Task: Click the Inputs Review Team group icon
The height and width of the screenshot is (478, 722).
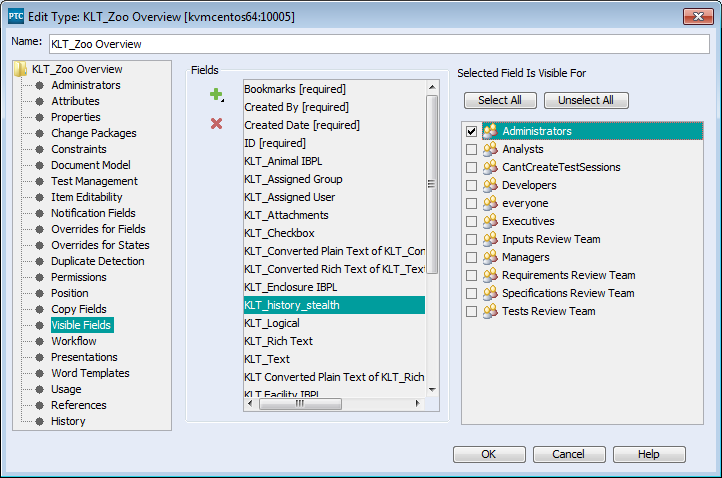Action: (490, 239)
